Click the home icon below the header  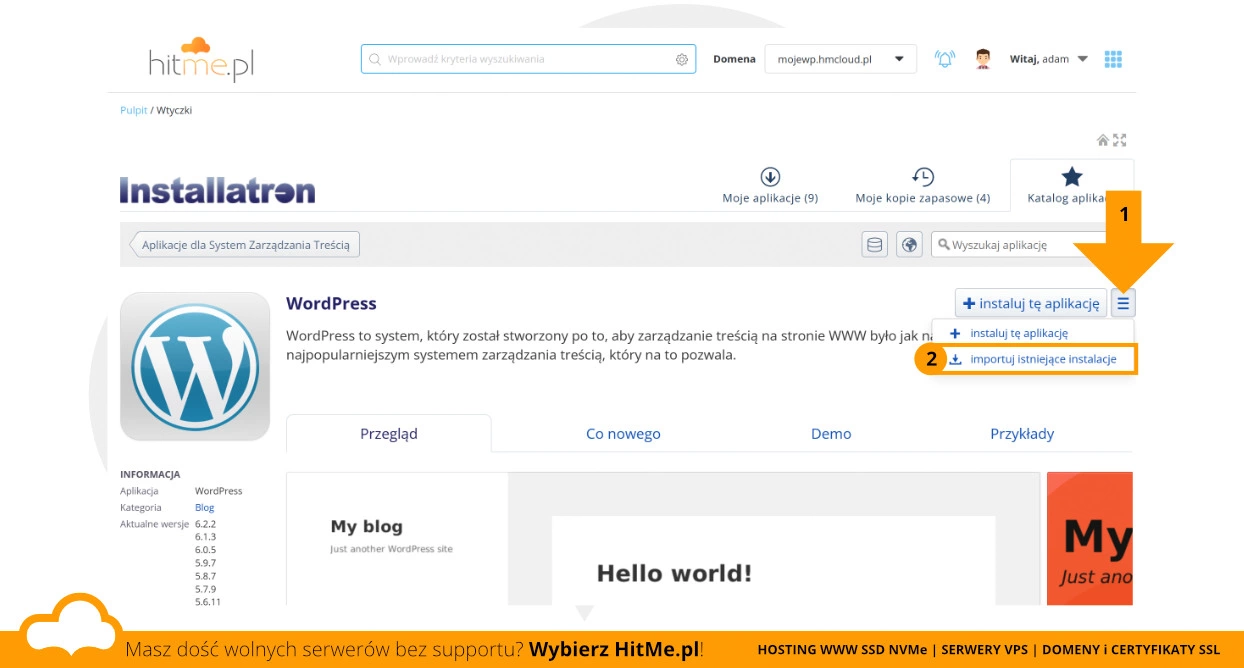coord(1103,140)
